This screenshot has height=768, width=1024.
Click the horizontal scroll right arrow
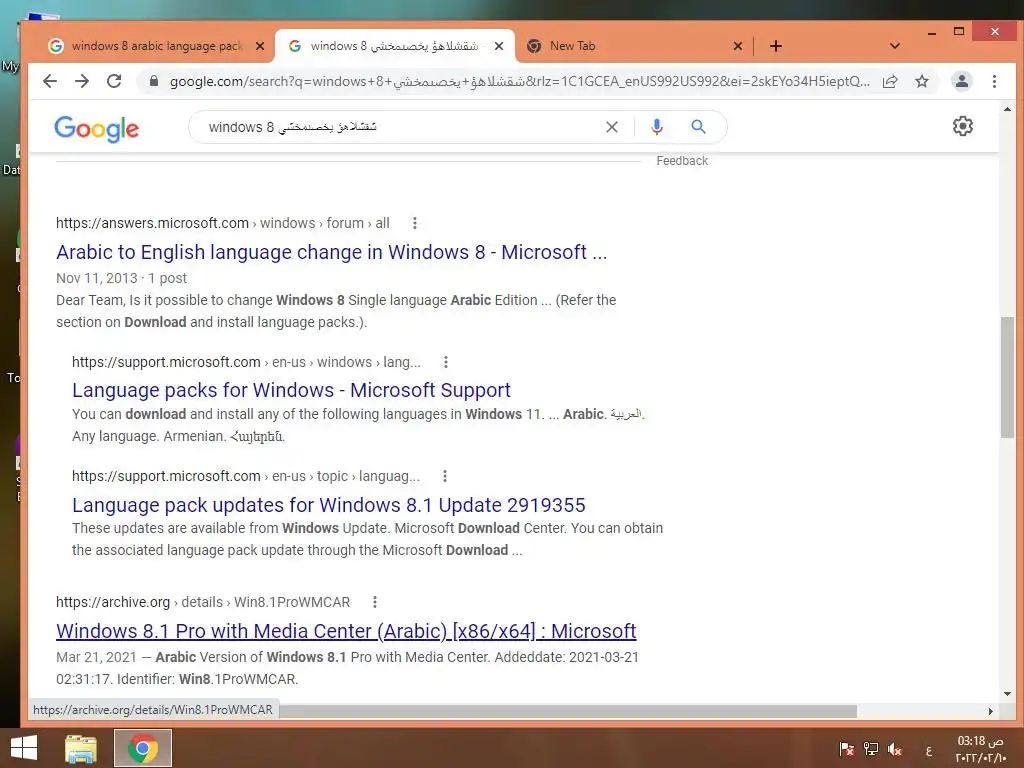tap(991, 711)
